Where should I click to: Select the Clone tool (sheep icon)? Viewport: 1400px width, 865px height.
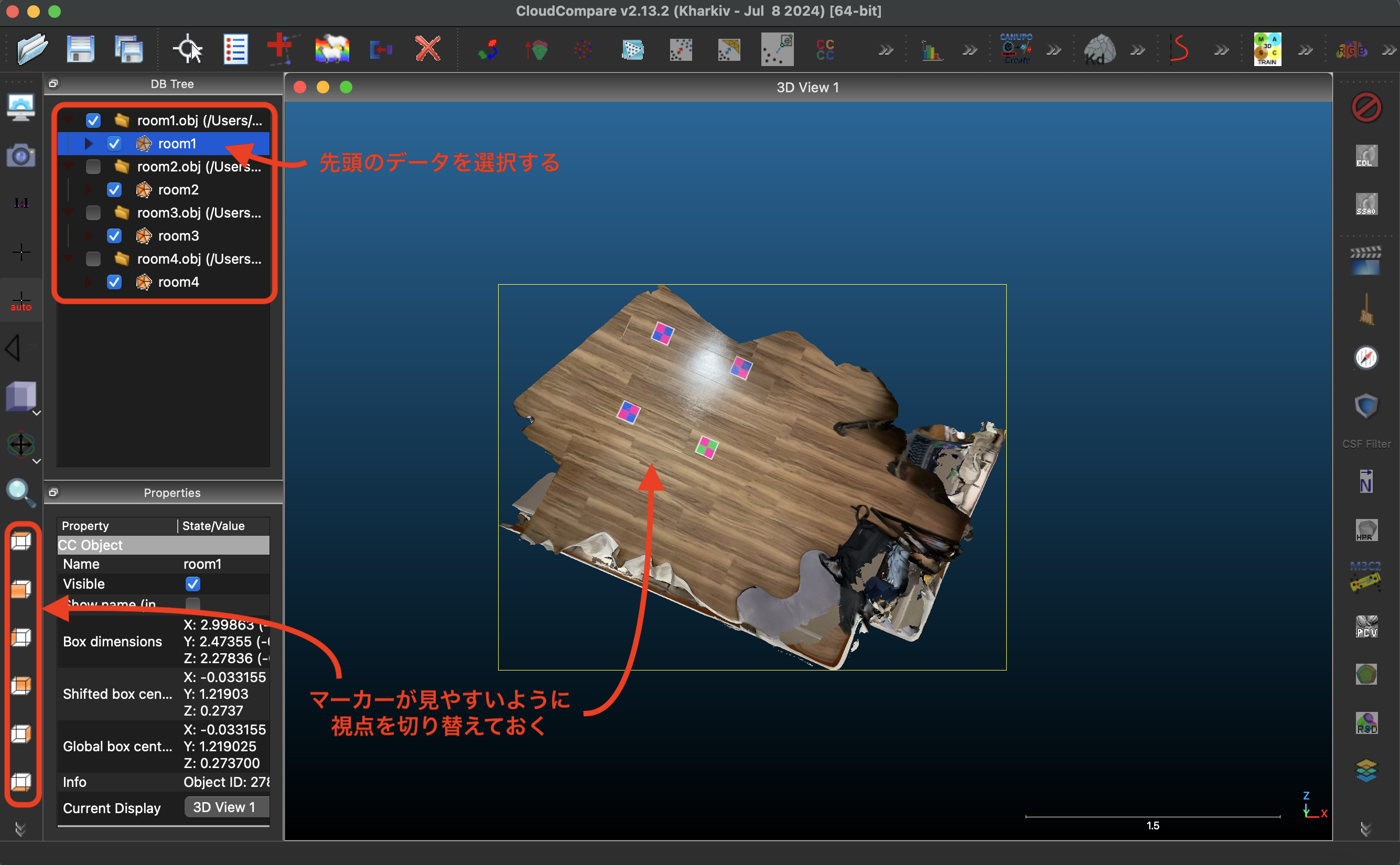331,49
